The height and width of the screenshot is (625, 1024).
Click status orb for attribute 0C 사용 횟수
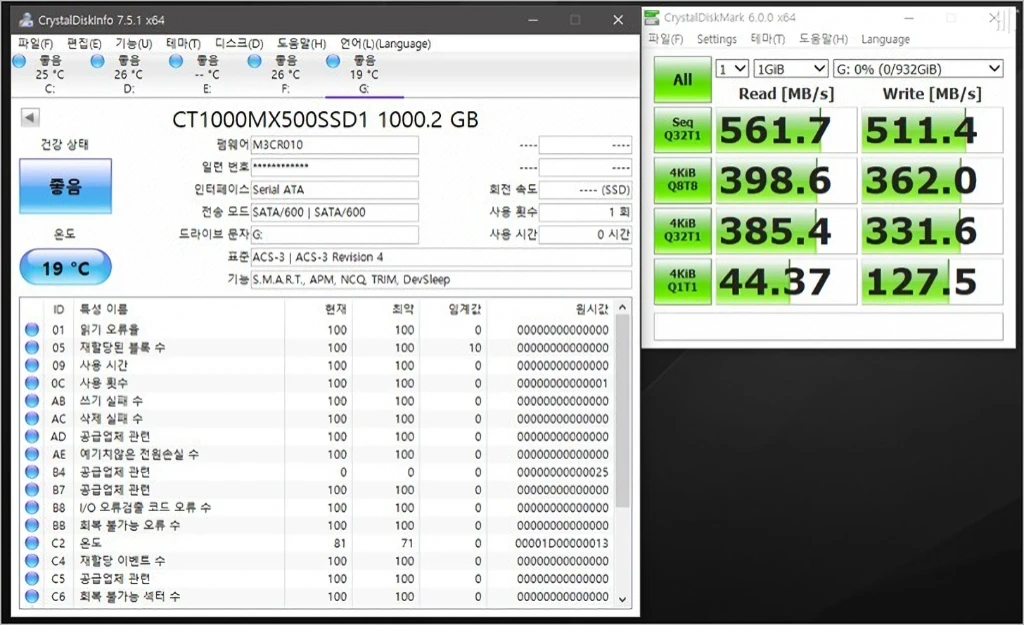coord(32,383)
